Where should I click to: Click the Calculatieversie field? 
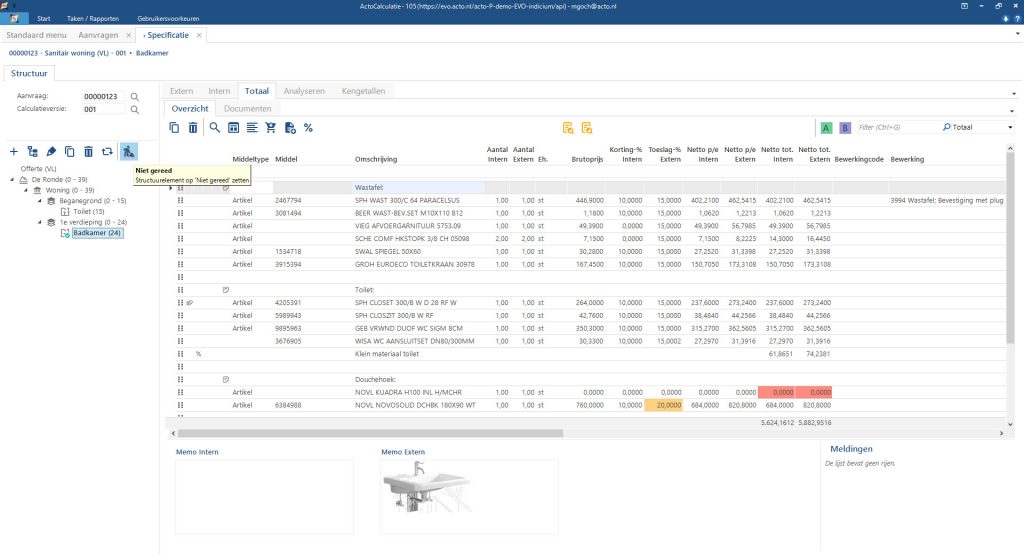tap(103, 110)
